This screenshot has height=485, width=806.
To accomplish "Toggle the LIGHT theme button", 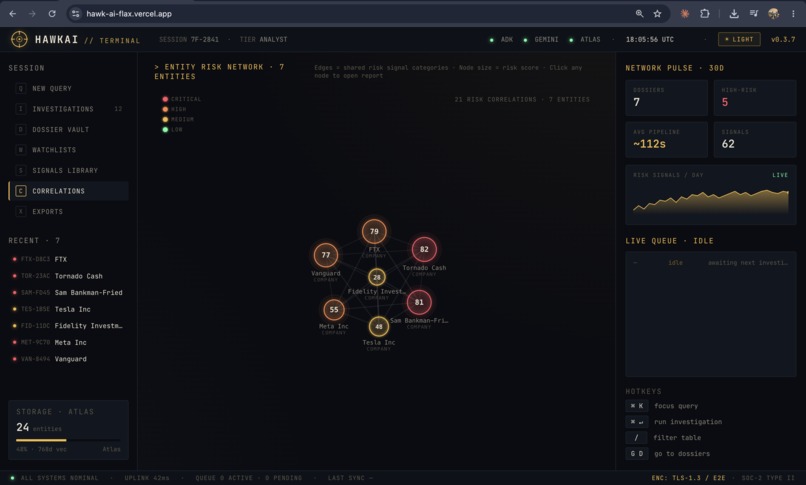I will pos(739,39).
